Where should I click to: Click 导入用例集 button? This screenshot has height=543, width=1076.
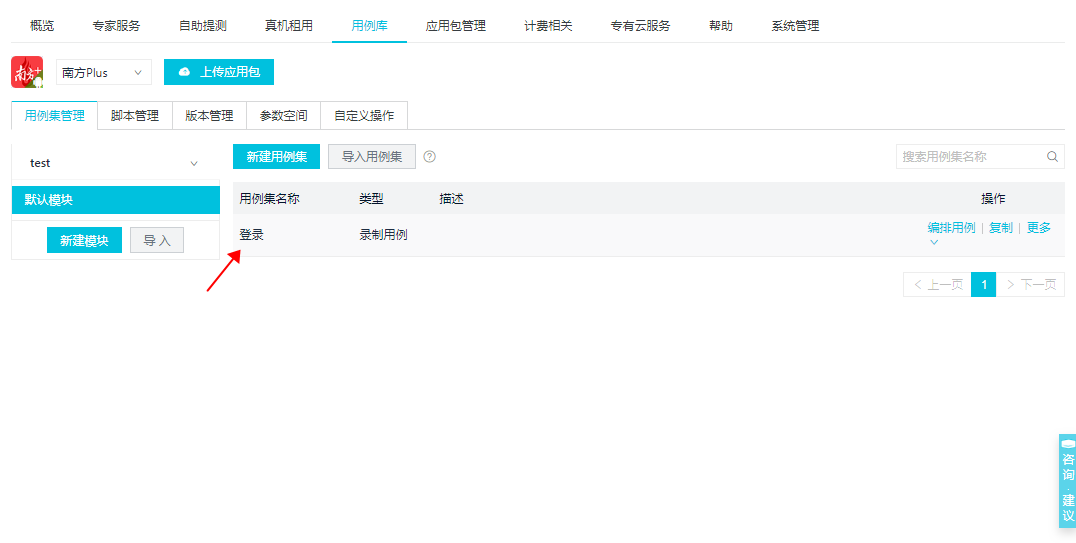pos(372,157)
